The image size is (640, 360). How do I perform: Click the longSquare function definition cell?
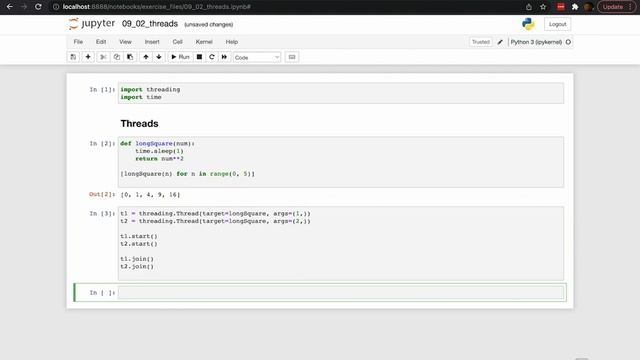pyautogui.click(x=341, y=162)
